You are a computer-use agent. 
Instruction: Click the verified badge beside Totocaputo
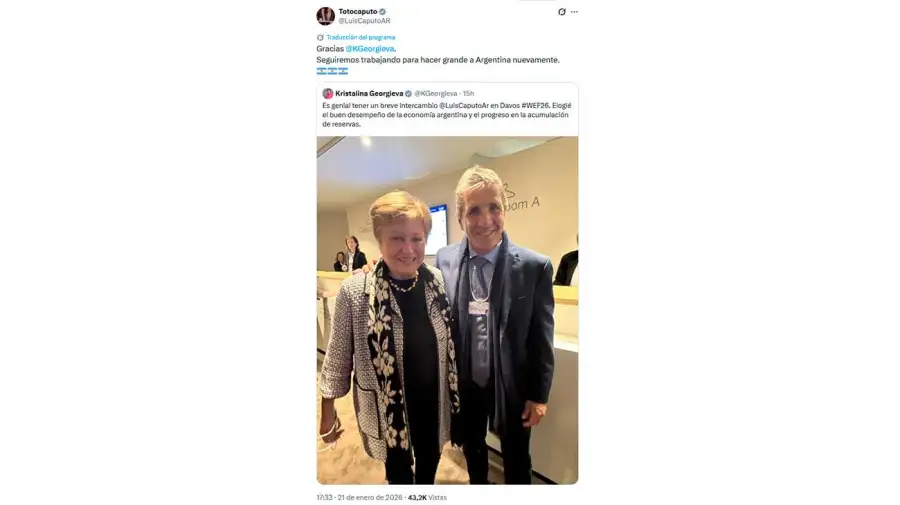click(x=382, y=11)
